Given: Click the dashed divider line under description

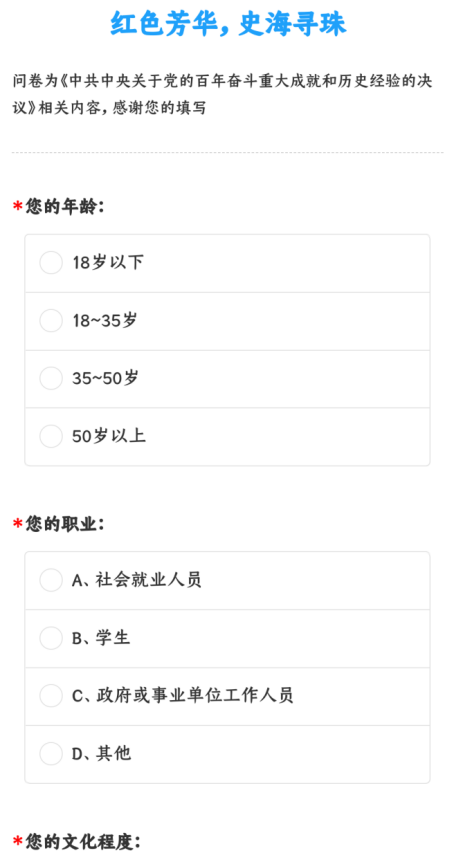Looking at the screenshot, I should click(228, 152).
